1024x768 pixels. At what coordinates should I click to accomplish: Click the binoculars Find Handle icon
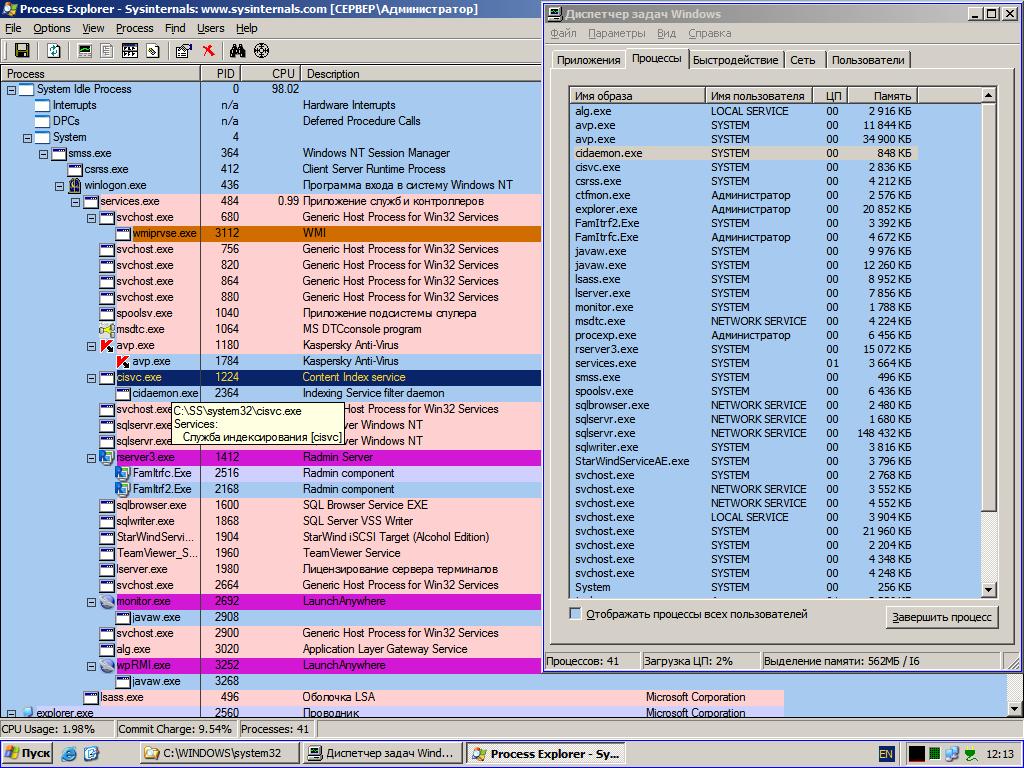[238, 51]
